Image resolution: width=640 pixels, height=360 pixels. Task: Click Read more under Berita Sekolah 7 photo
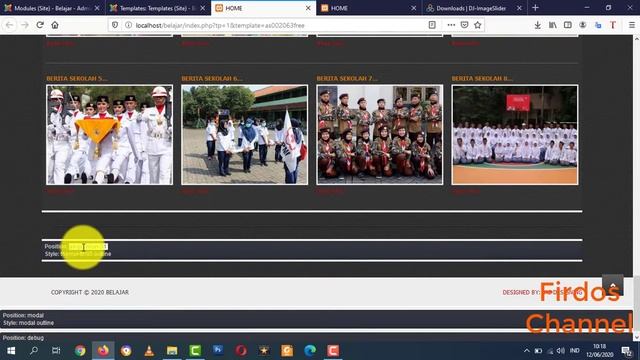tap(330, 191)
